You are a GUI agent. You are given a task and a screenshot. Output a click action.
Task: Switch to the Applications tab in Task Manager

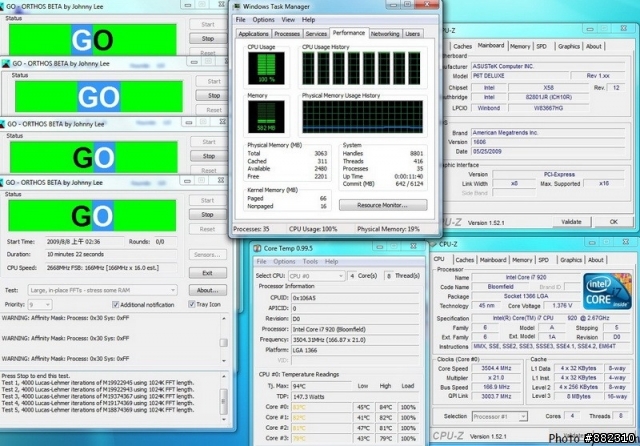[253, 34]
